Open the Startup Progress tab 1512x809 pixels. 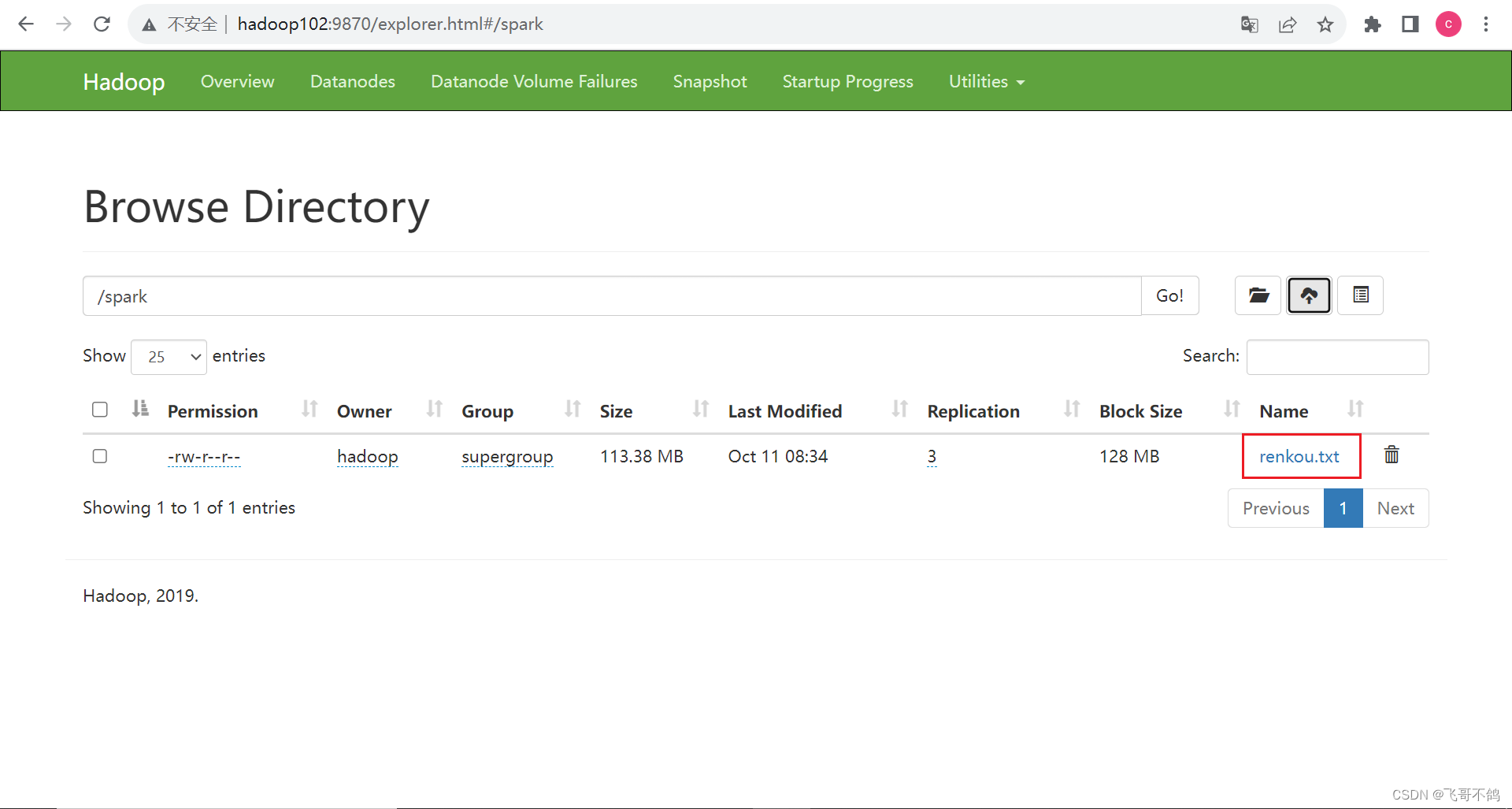[847, 82]
